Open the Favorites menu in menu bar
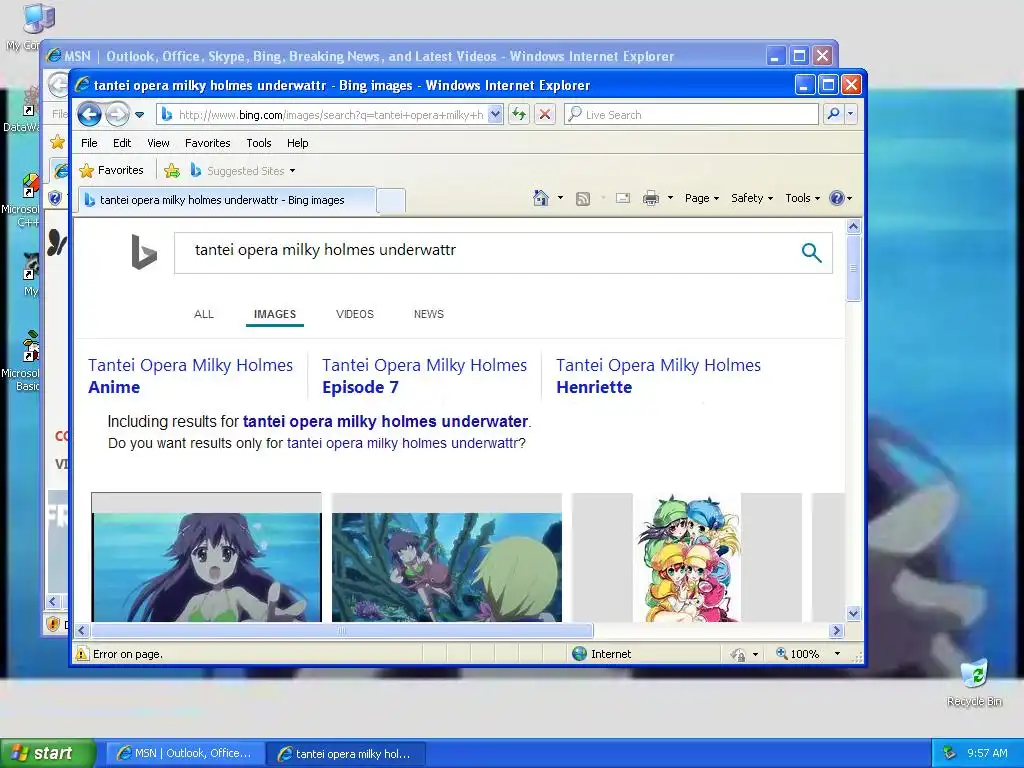 click(208, 143)
